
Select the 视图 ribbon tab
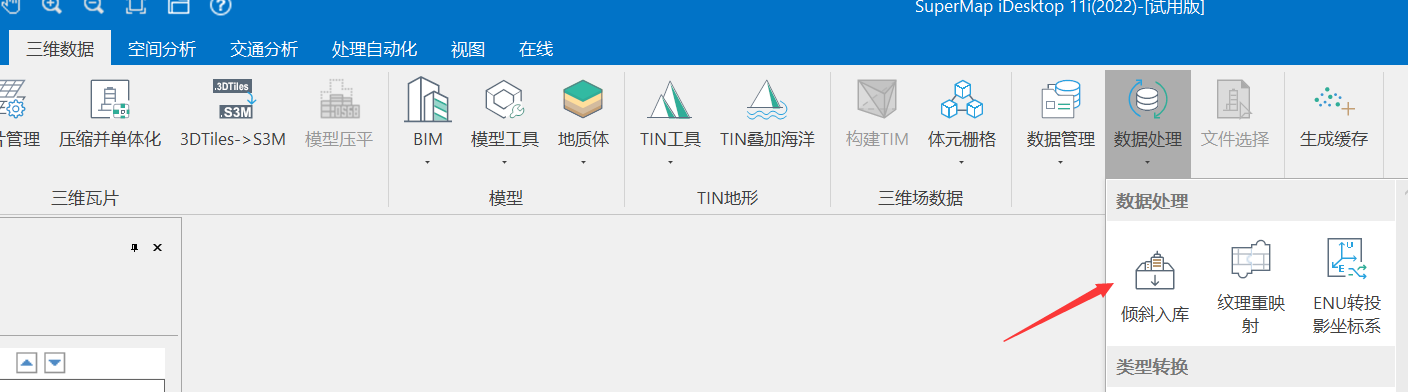coord(468,49)
